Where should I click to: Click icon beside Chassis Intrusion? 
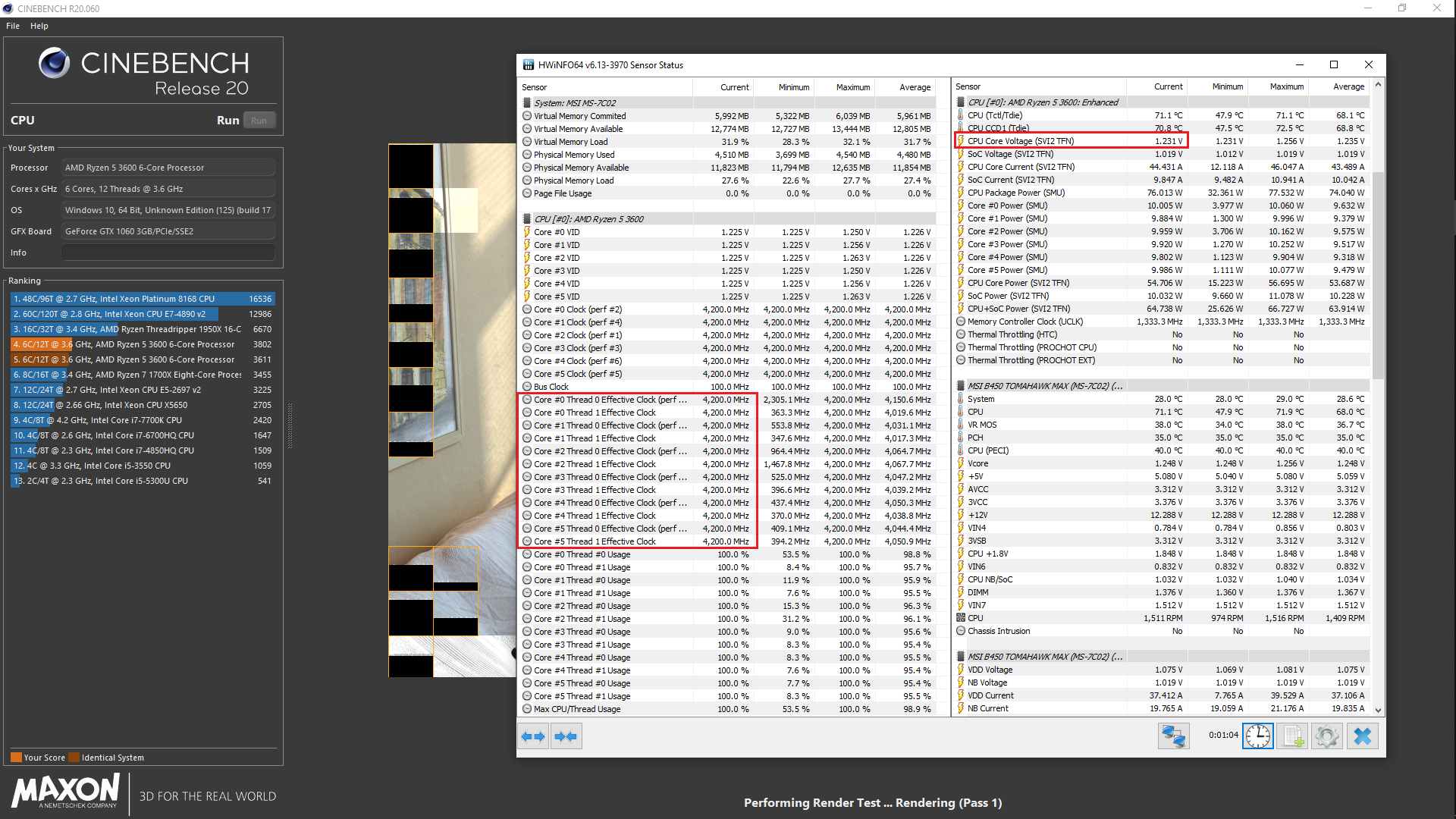(961, 631)
